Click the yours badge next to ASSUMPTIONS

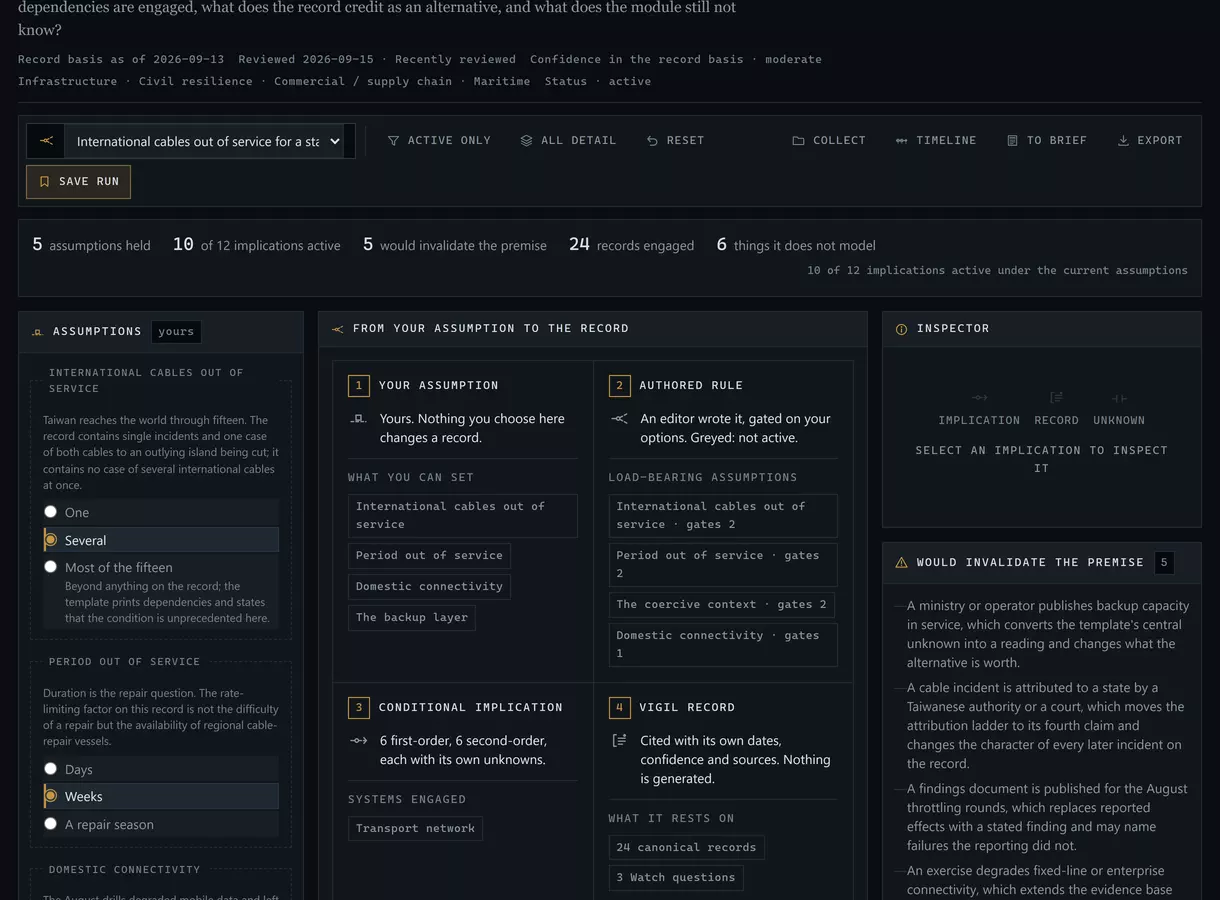tap(176, 332)
